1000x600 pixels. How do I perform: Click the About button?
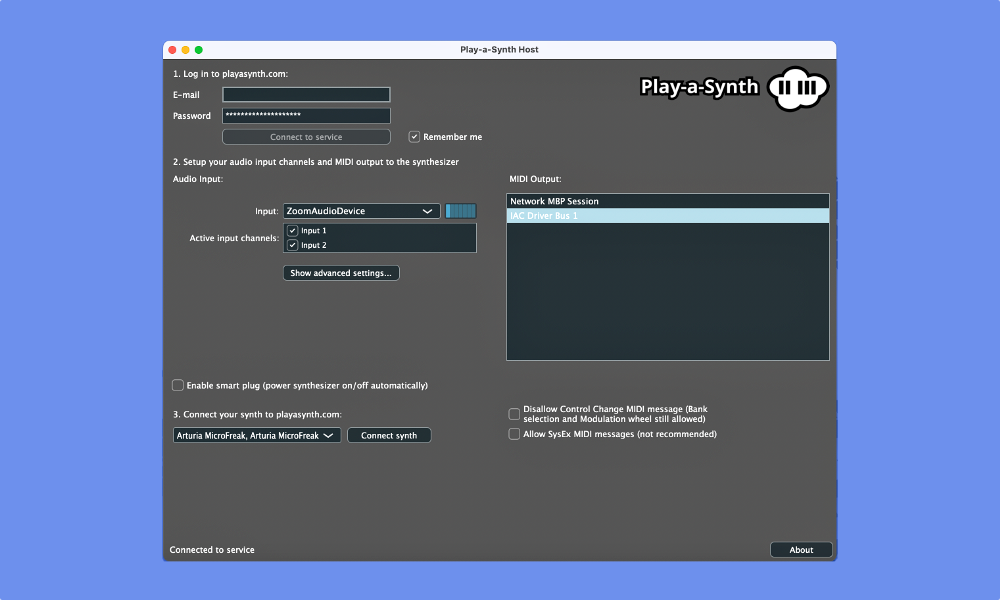click(x=801, y=550)
